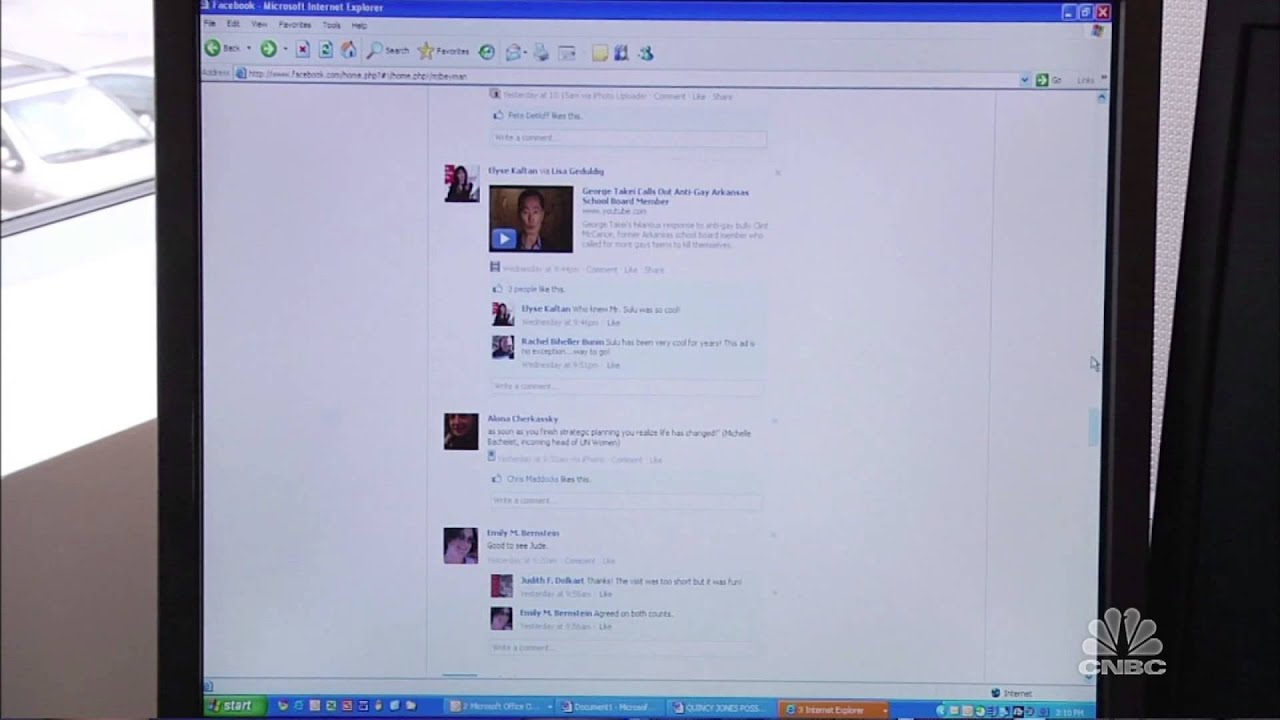Open Judith F. Dolkart's profile link
Image resolution: width=1280 pixels, height=720 pixels.
point(552,581)
